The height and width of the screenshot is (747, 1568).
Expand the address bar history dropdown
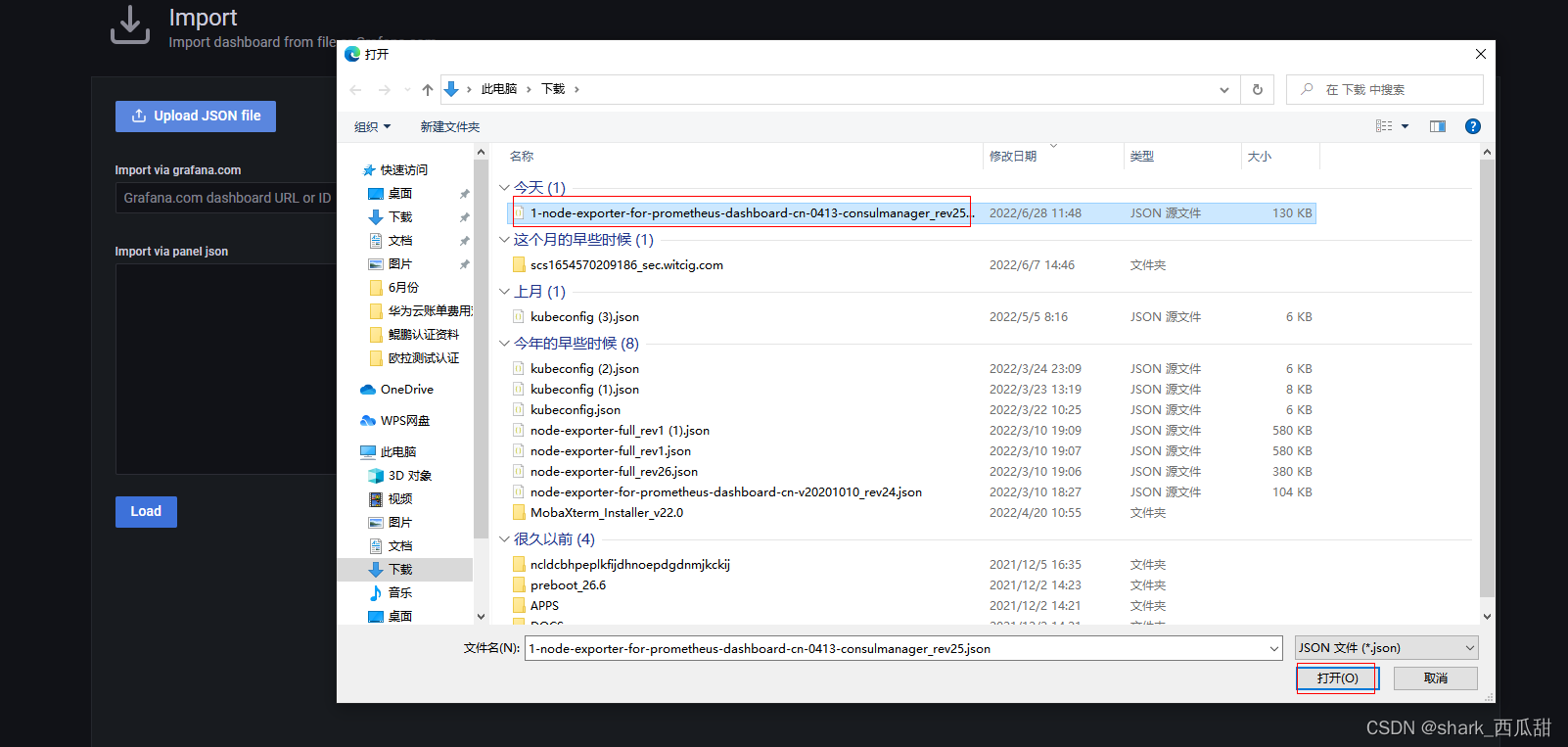[x=1224, y=89]
